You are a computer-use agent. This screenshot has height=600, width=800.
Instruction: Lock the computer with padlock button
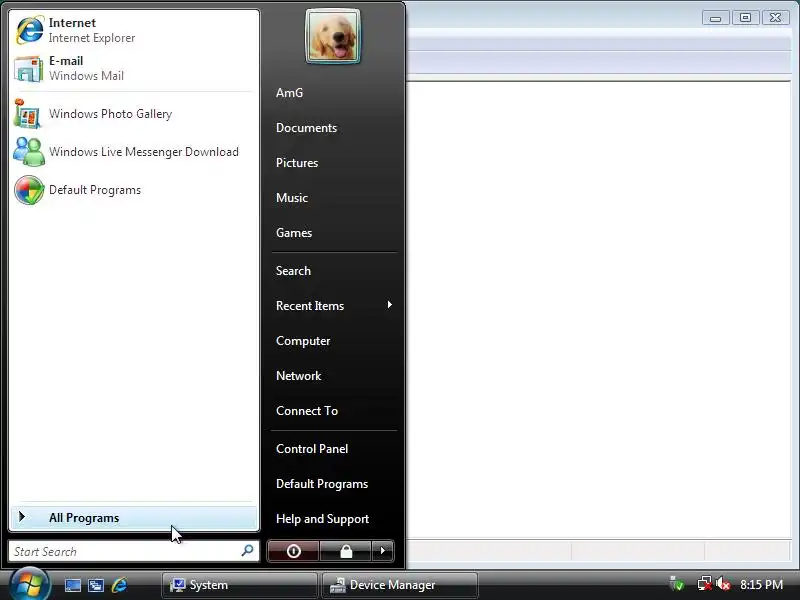point(346,551)
